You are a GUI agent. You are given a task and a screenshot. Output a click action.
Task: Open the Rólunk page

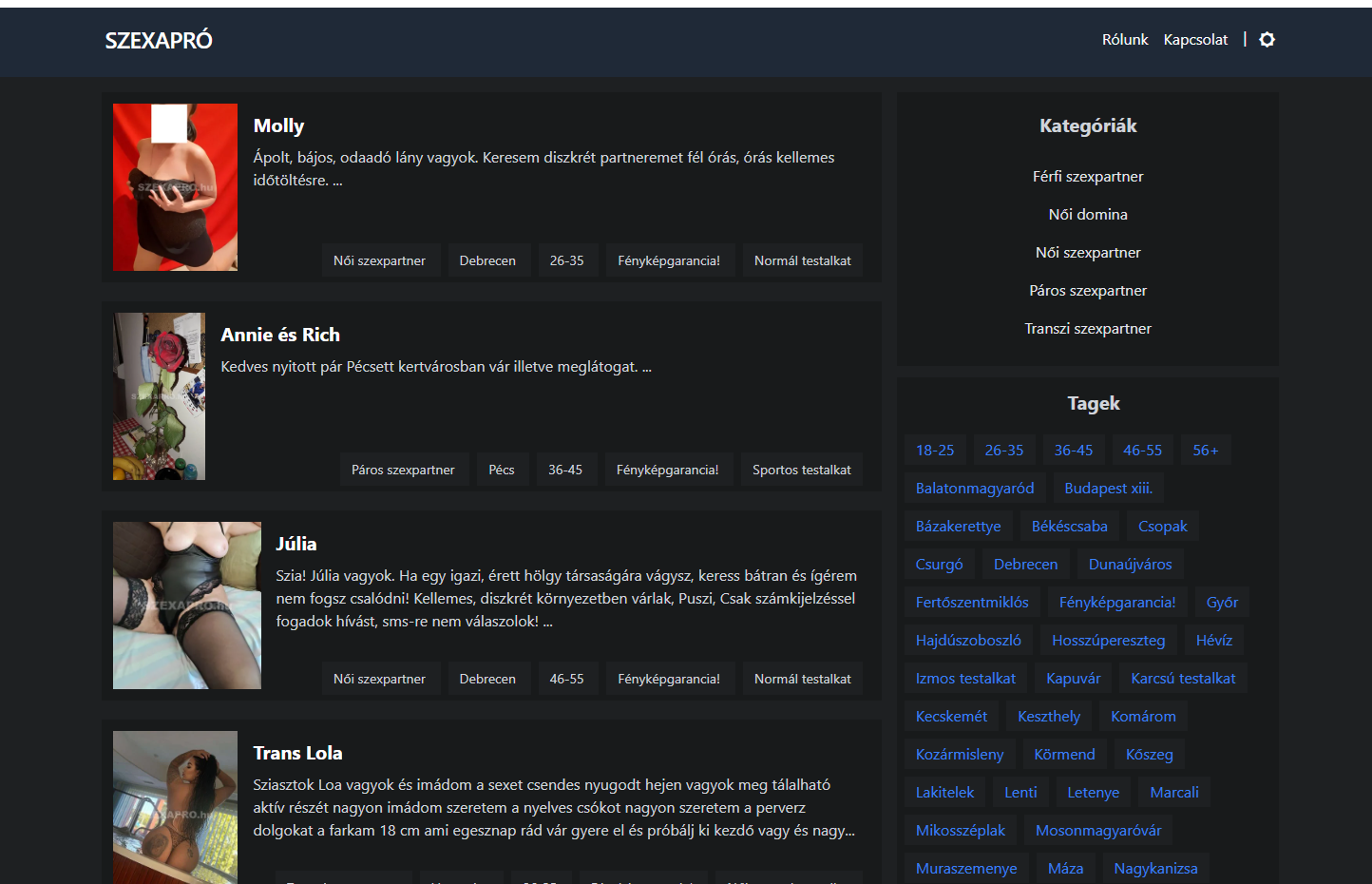[1125, 40]
